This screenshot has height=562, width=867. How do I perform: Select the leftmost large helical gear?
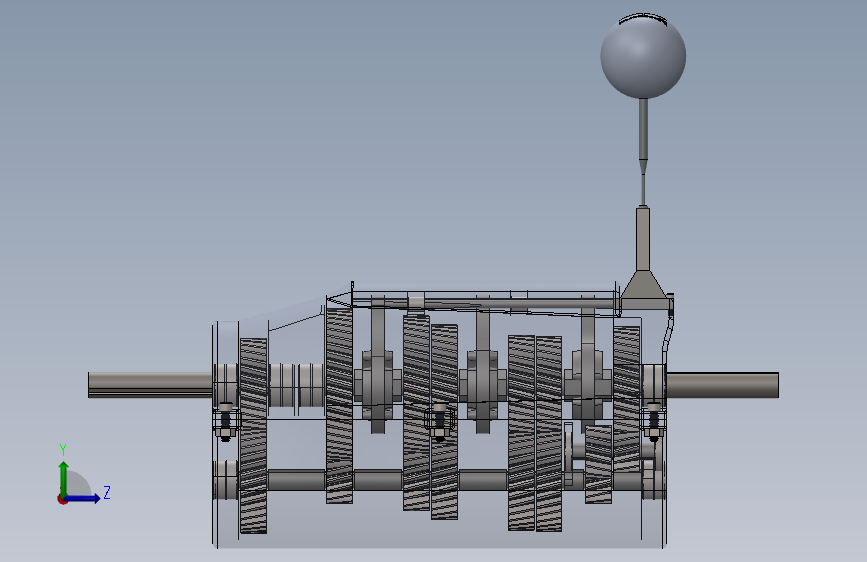point(253,435)
